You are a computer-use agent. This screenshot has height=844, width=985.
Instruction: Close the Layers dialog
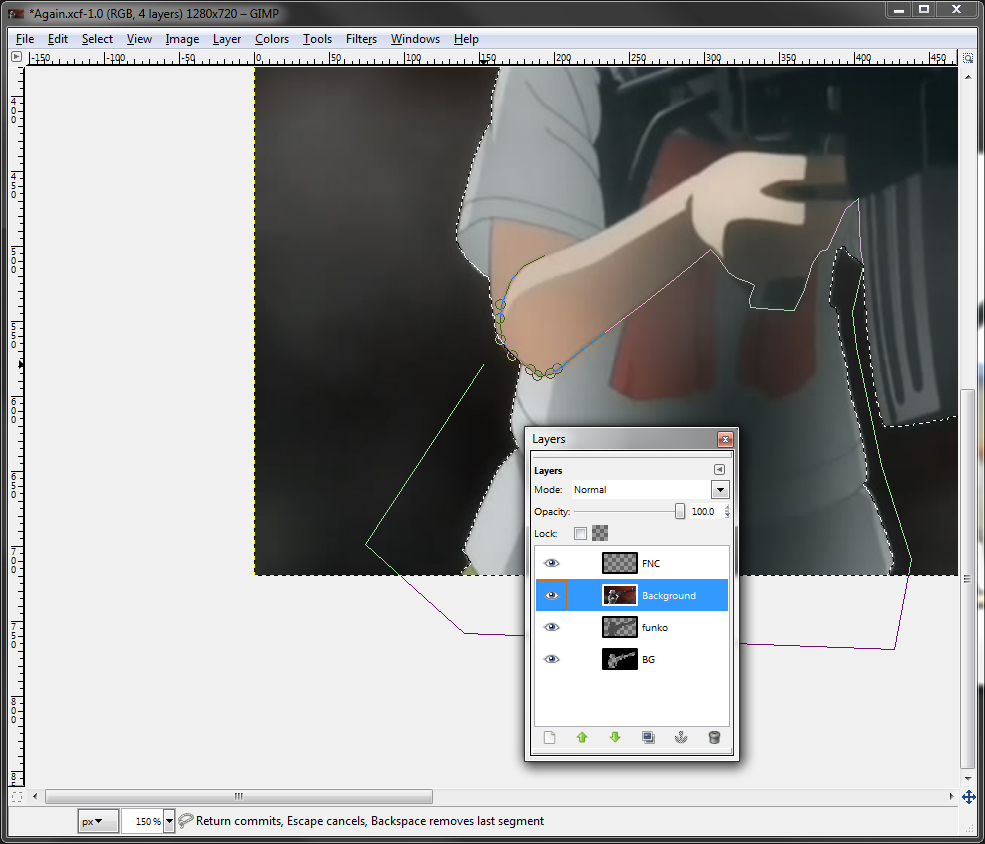(x=725, y=439)
